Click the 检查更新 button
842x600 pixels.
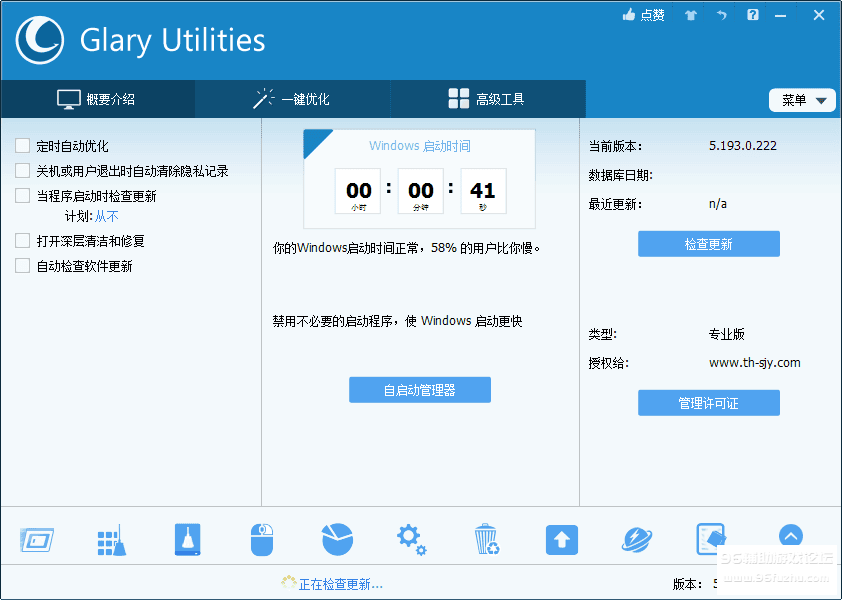pyautogui.click(x=708, y=244)
